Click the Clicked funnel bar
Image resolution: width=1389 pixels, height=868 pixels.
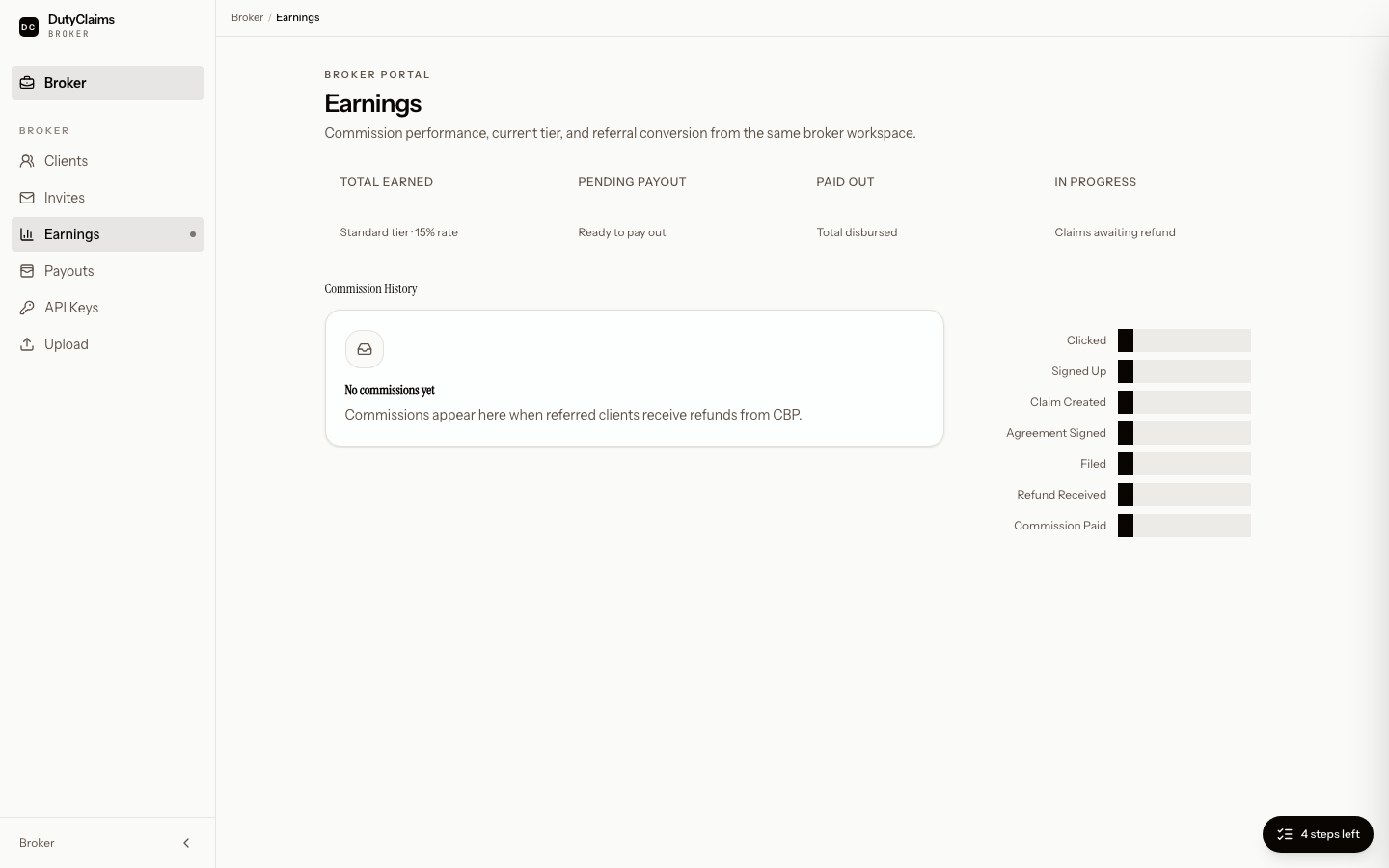pyautogui.click(x=1185, y=340)
